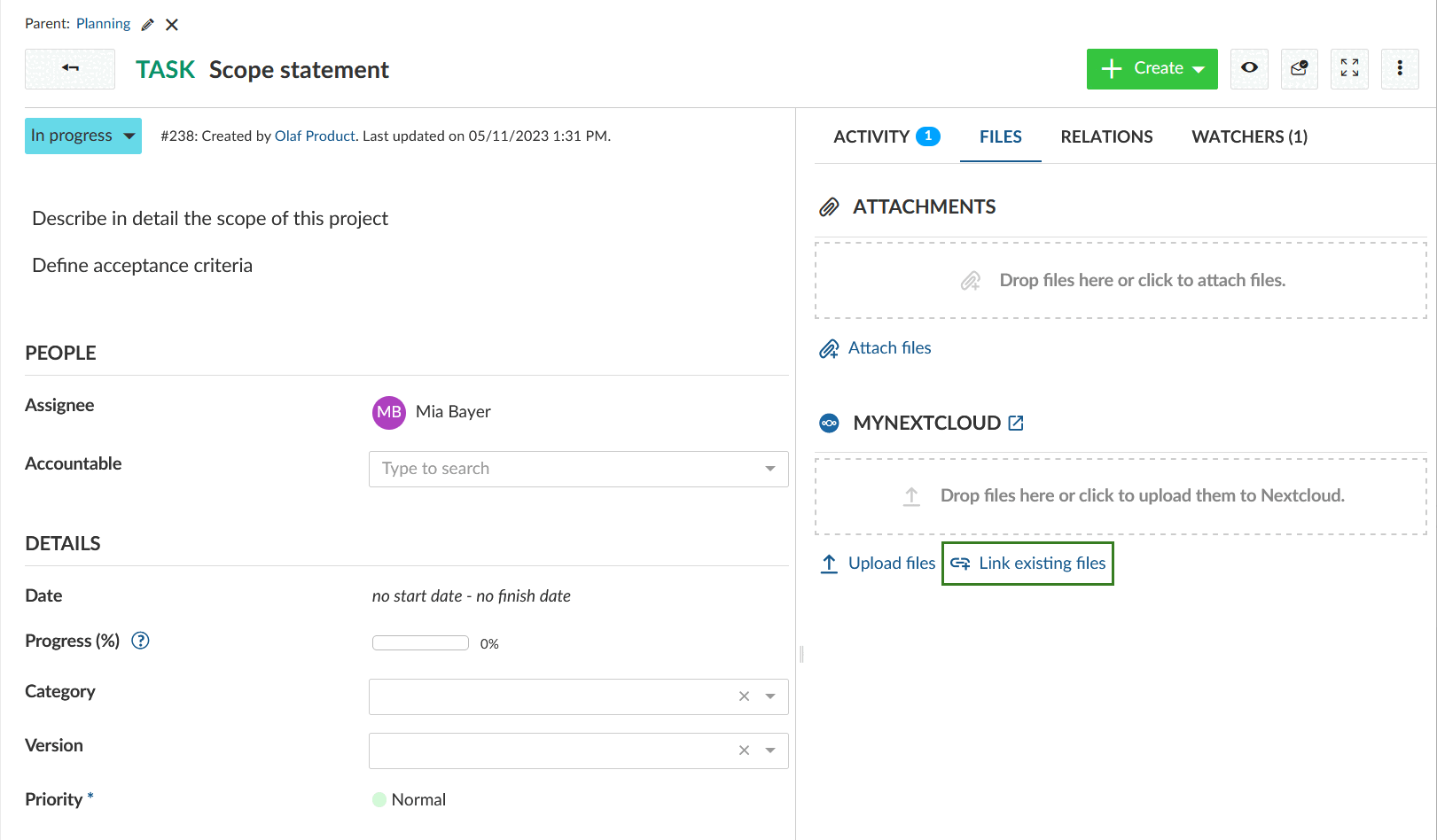Viewport: 1437px width, 840px height.
Task: Click the mark-notifications-as-read envelope icon
Action: pos(1299,68)
